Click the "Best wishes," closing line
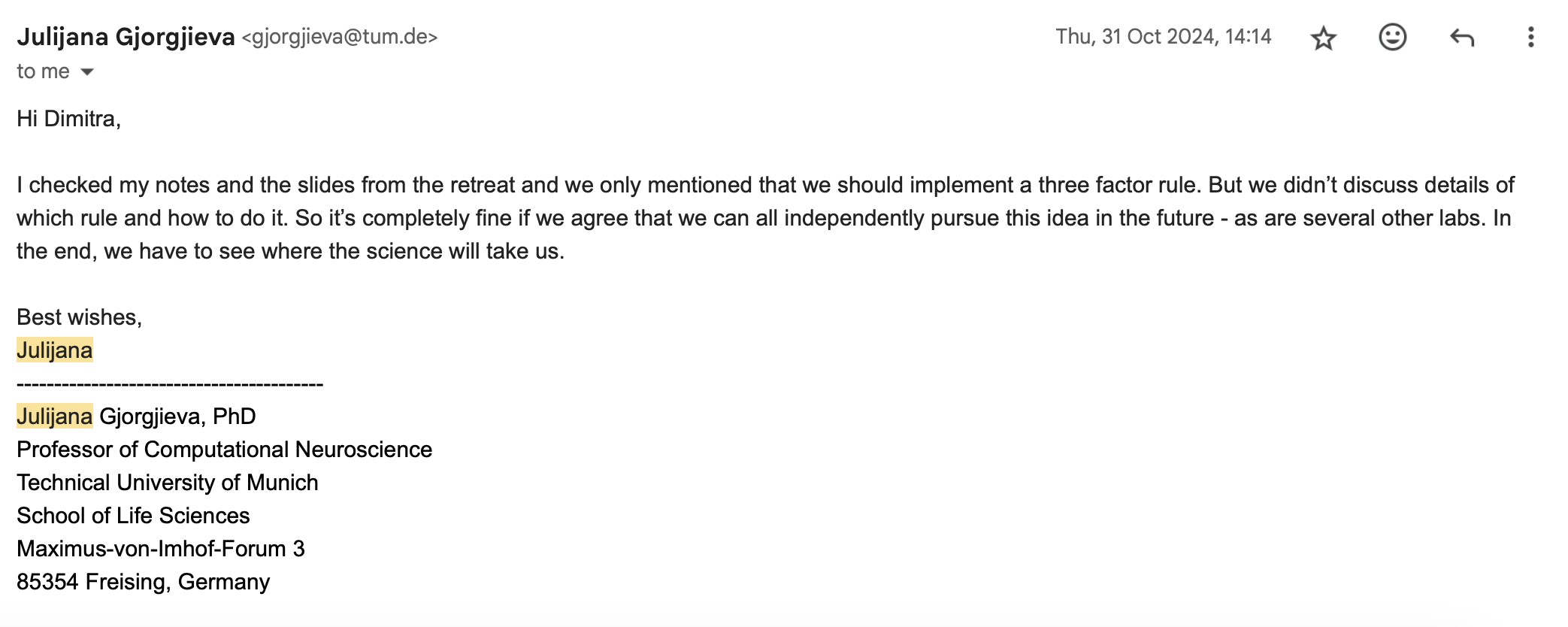 79,317
